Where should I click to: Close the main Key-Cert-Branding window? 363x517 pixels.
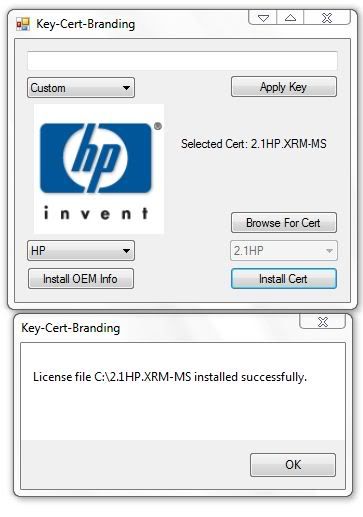(x=327, y=17)
